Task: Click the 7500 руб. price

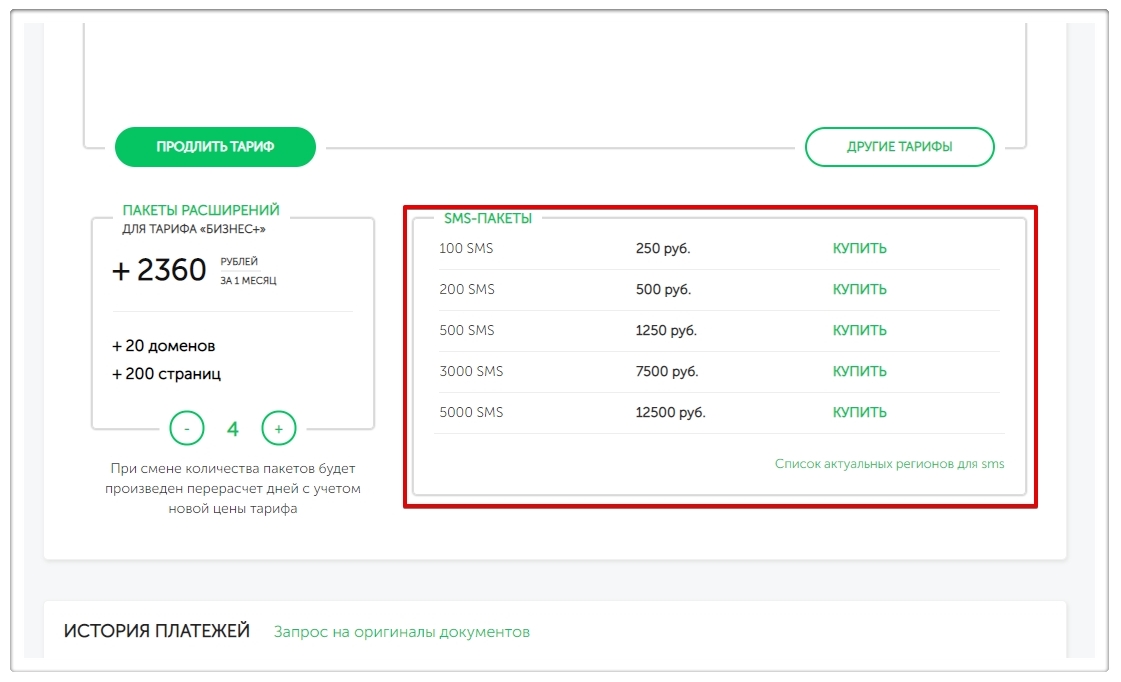Action: coord(666,372)
